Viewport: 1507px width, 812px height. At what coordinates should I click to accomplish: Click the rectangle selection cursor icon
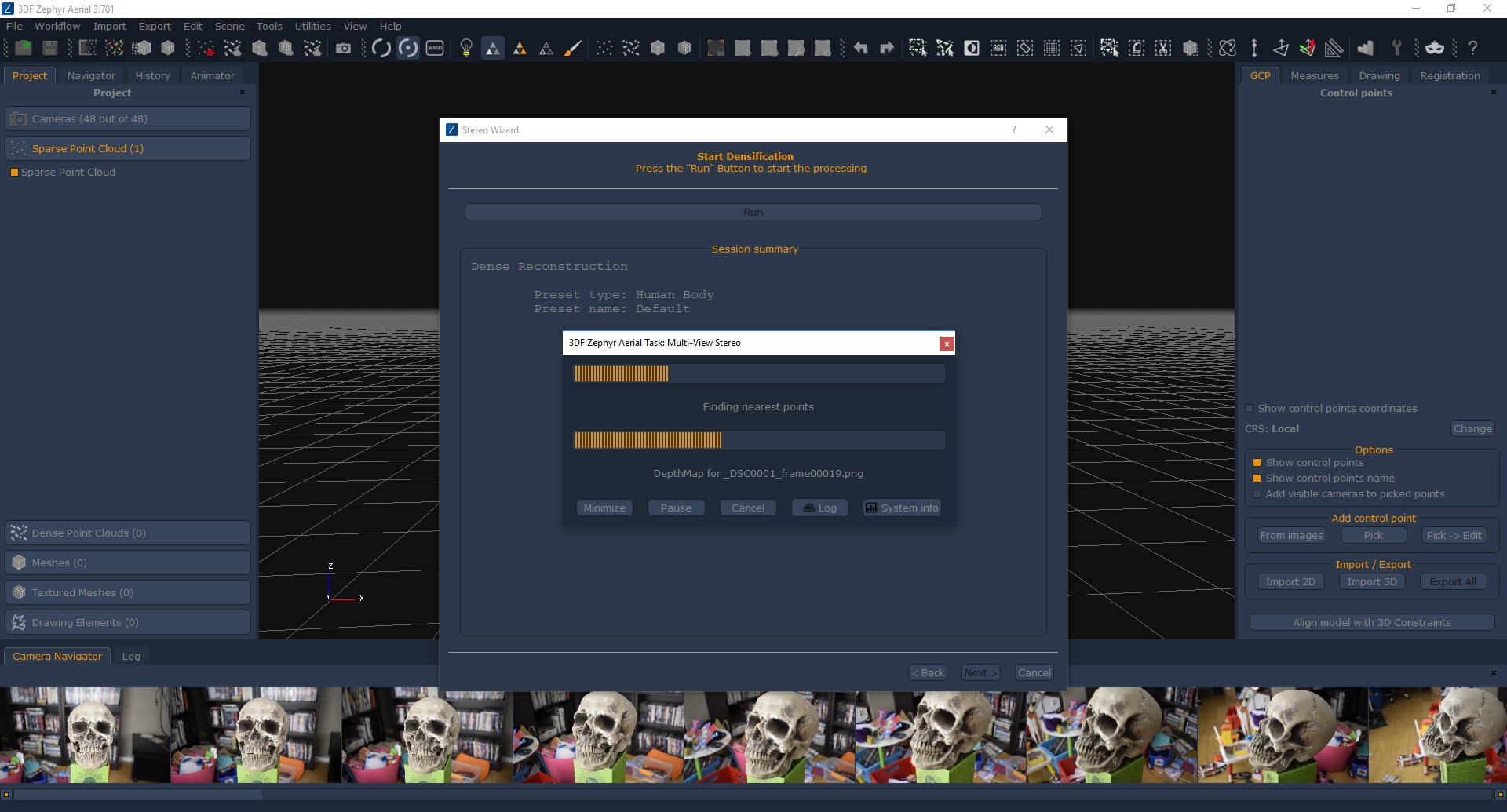(x=918, y=48)
